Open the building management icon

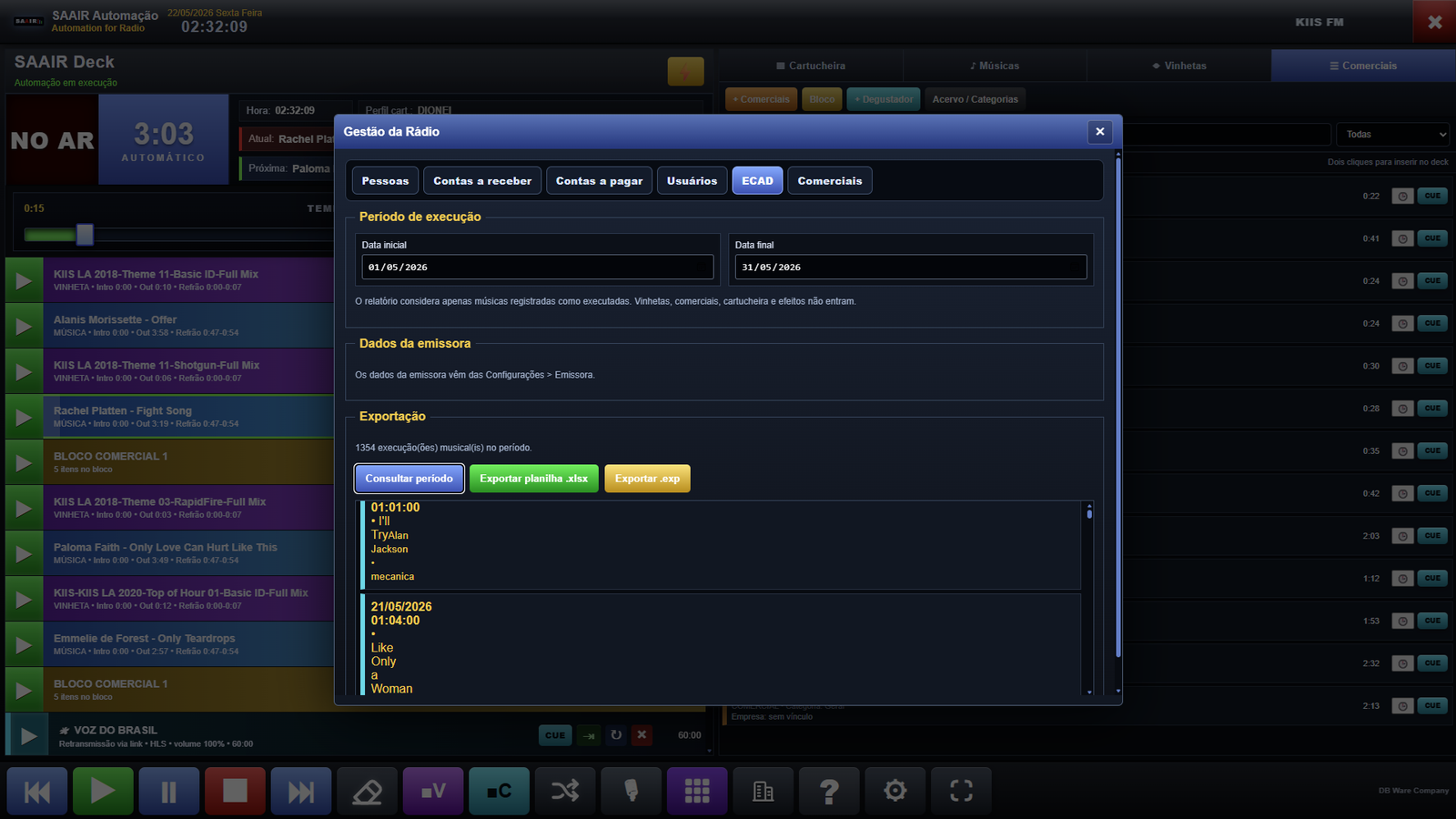tap(763, 791)
